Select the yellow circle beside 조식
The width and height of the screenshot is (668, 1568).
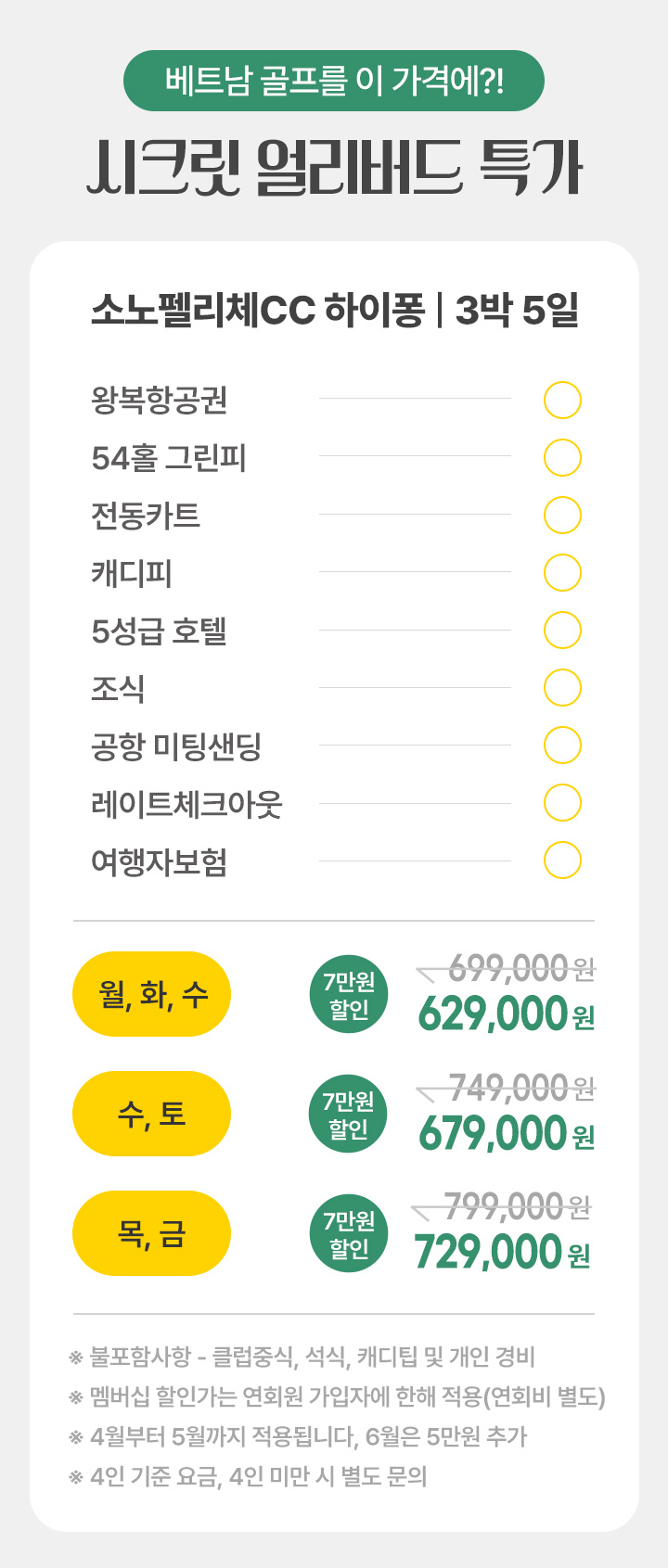coord(562,688)
